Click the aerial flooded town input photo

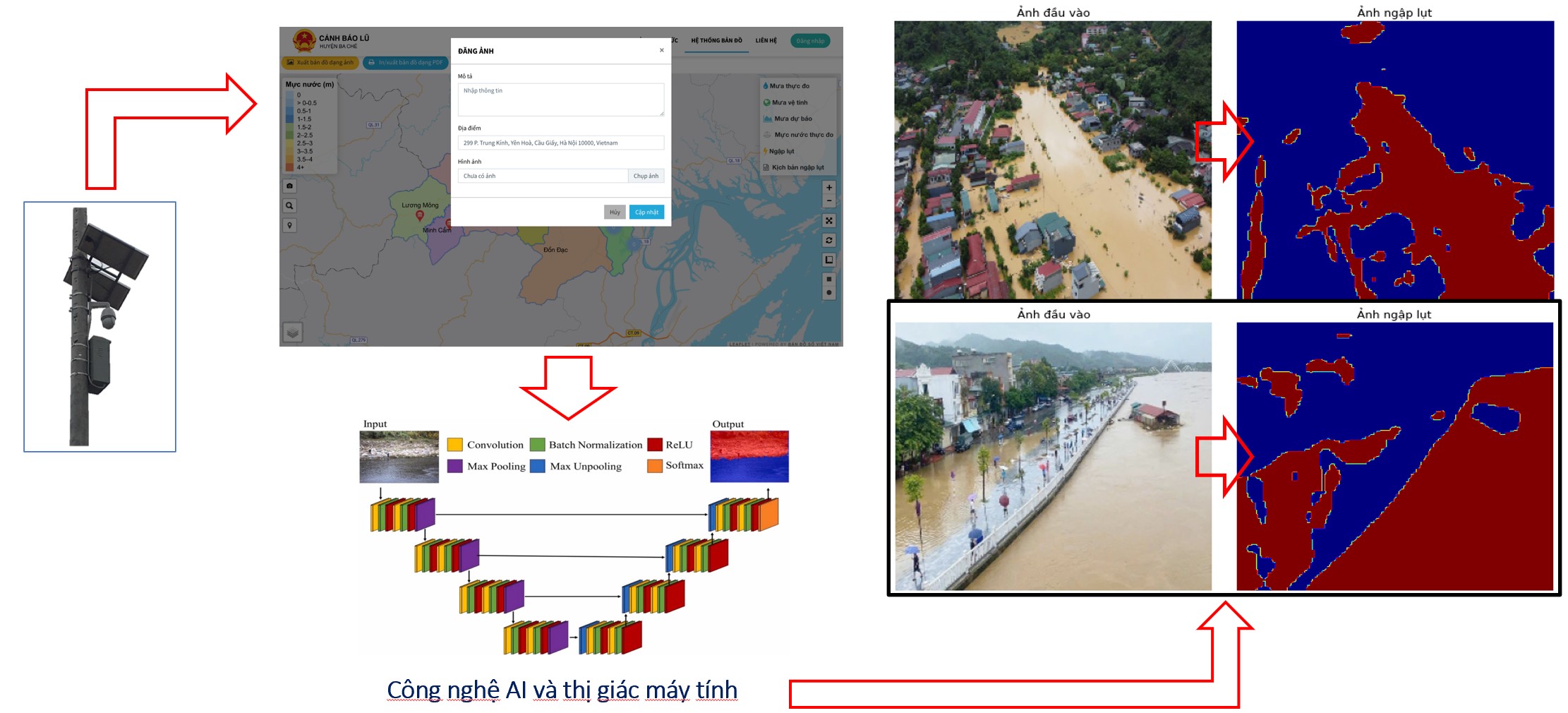pos(1053,160)
